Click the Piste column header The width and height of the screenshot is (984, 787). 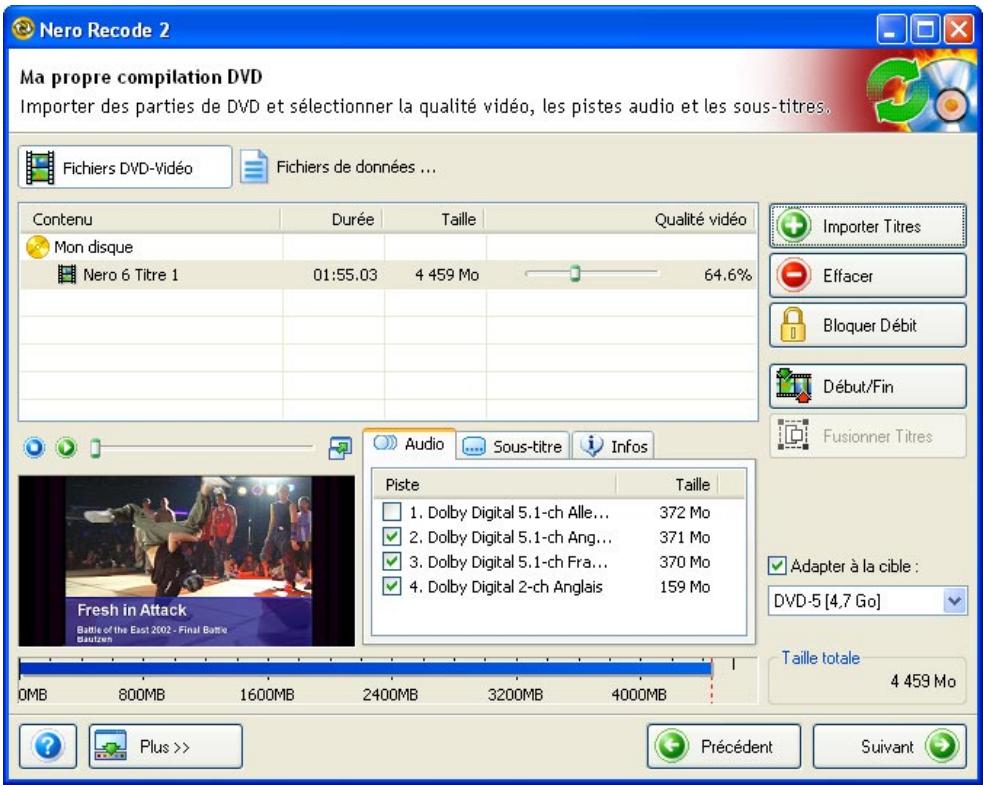pos(495,485)
